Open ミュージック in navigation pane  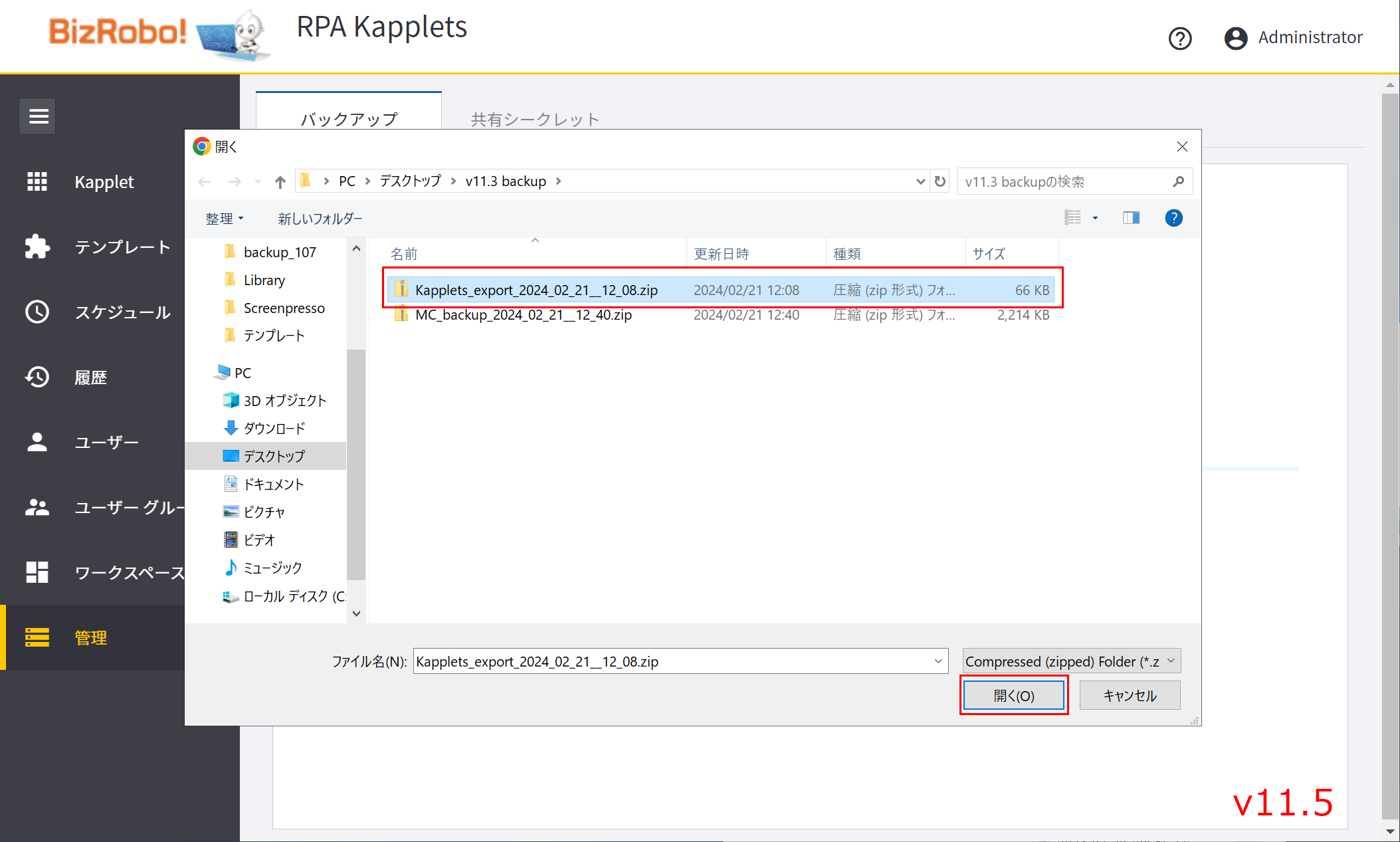264,568
